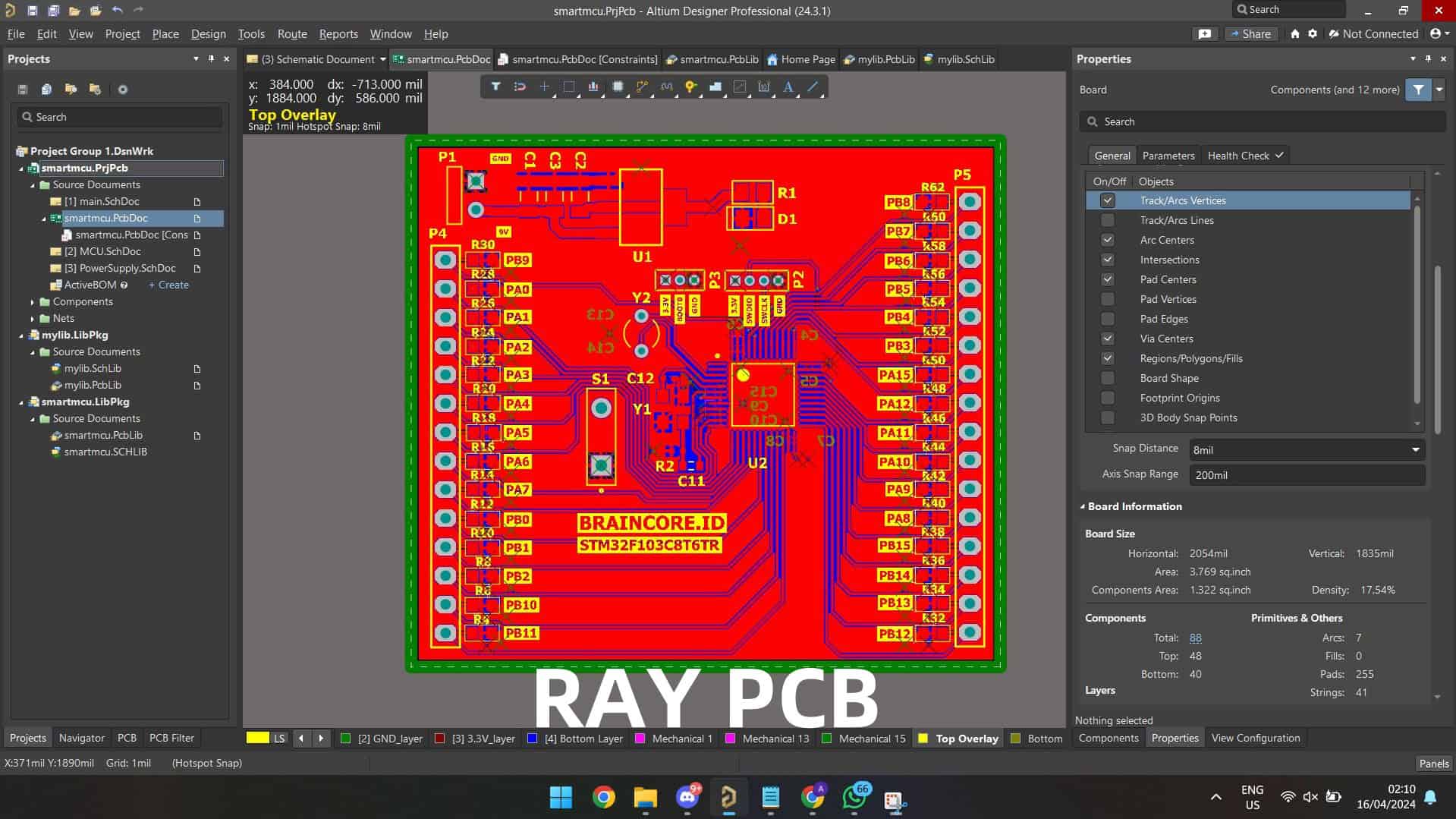Tick the Board Shape snap checkbox
Screen dimensions: 1456x819
point(1108,378)
